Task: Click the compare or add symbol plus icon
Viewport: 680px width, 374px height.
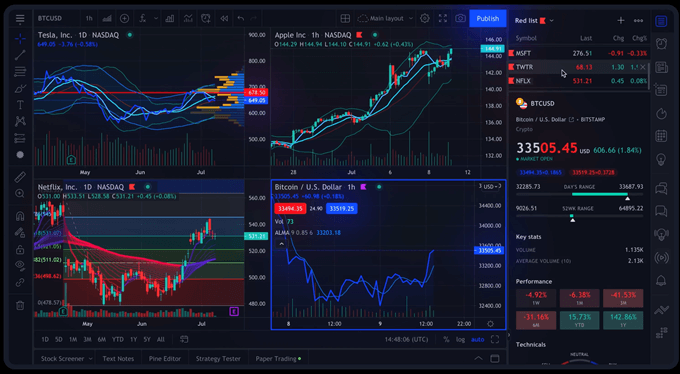Action: point(124,19)
